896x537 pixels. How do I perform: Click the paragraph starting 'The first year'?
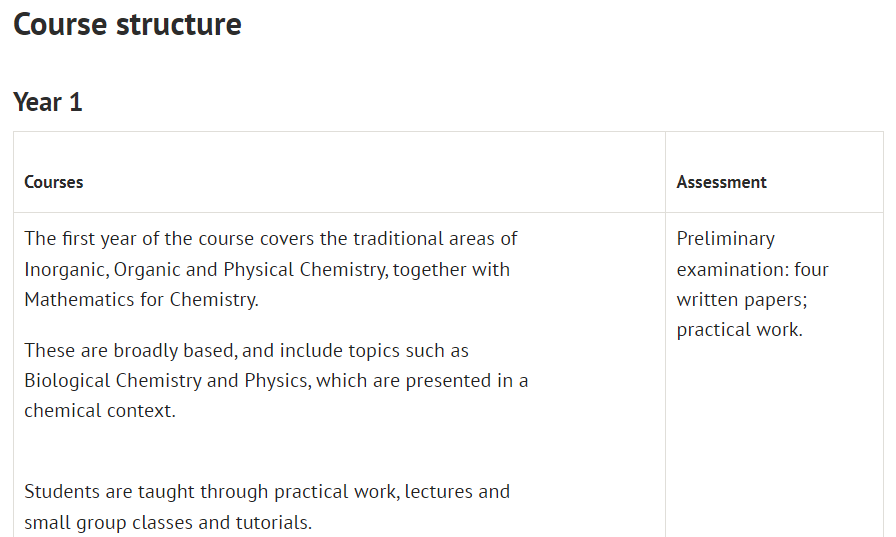tap(271, 269)
